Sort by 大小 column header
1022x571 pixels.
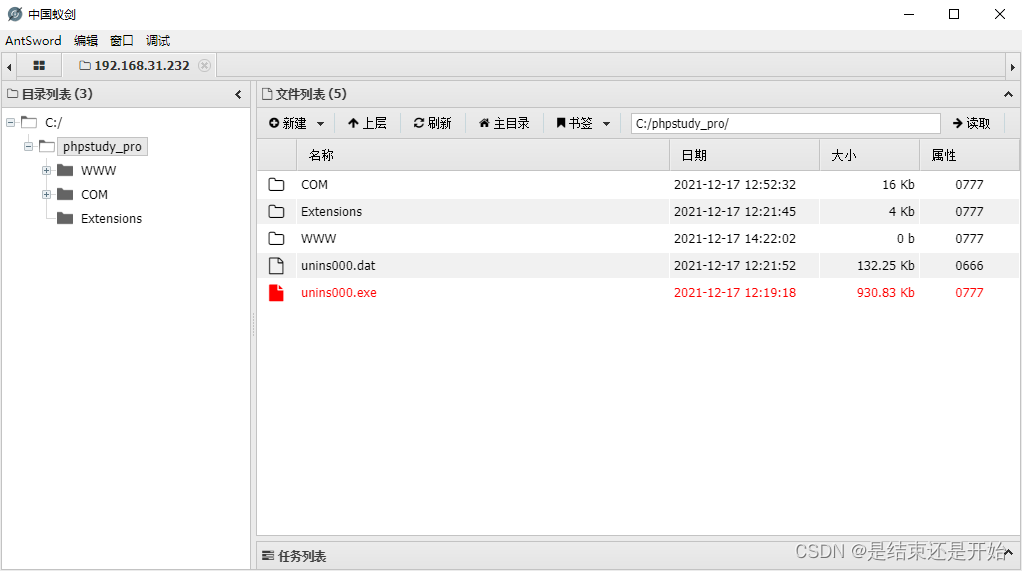869,155
